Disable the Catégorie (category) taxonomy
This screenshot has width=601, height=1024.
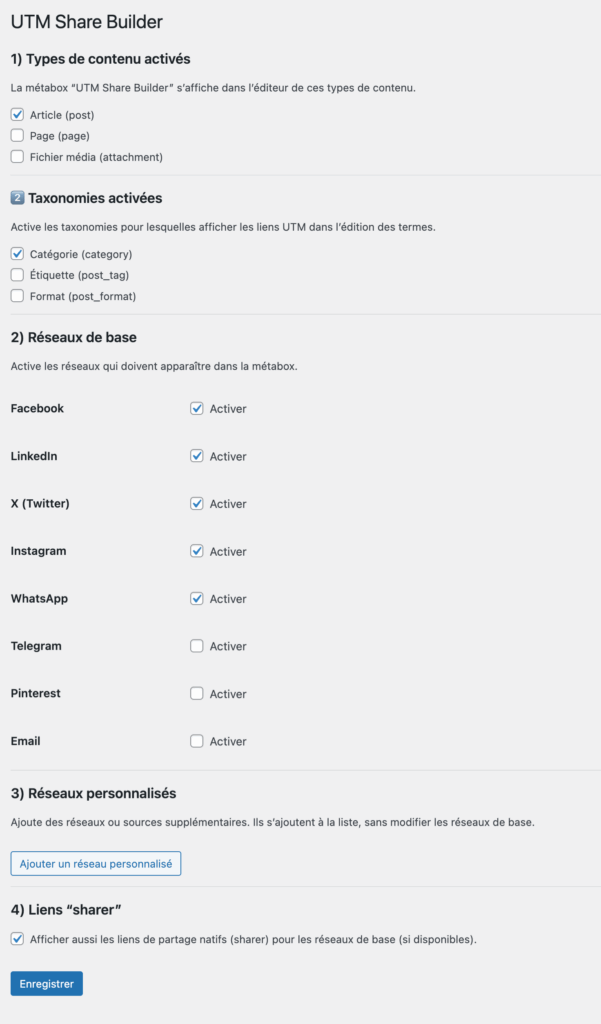pyautogui.click(x=17, y=254)
